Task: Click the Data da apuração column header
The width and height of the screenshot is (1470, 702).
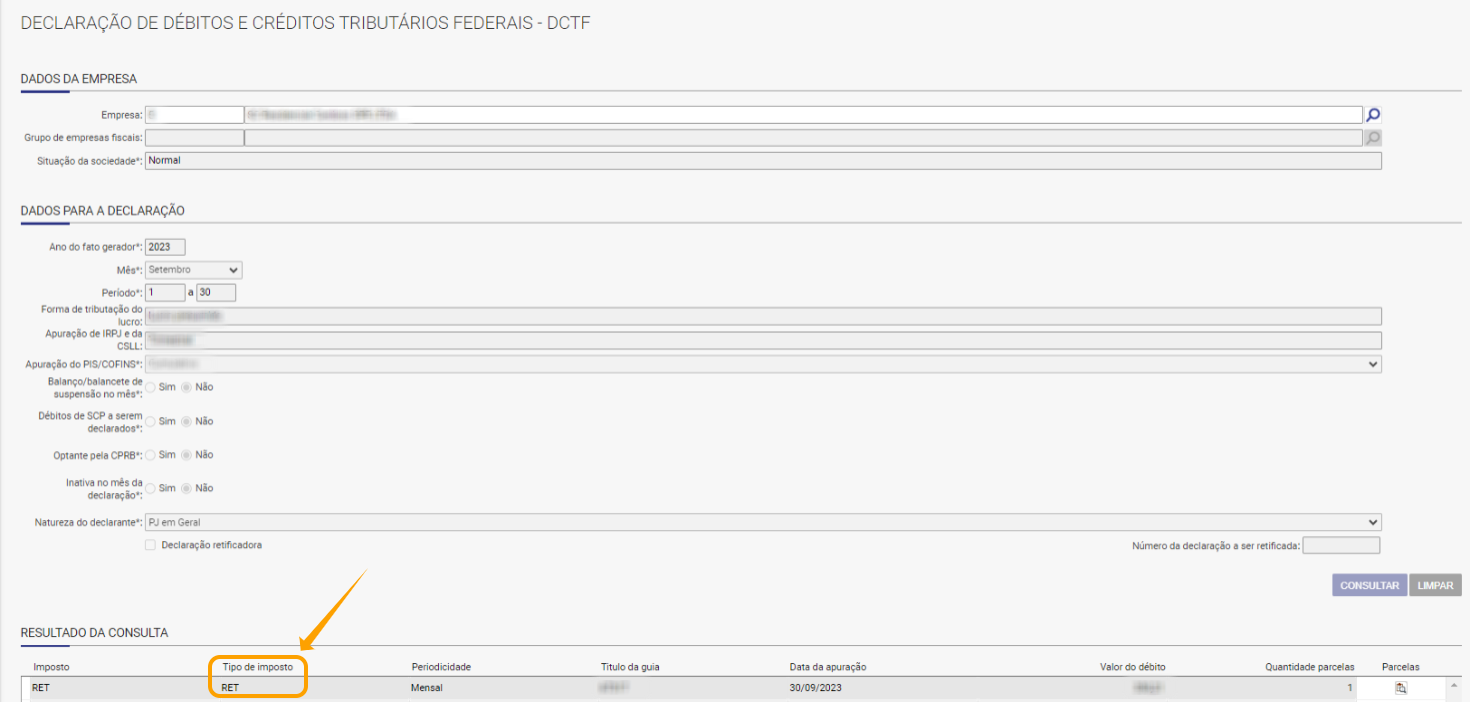Action: pos(828,667)
